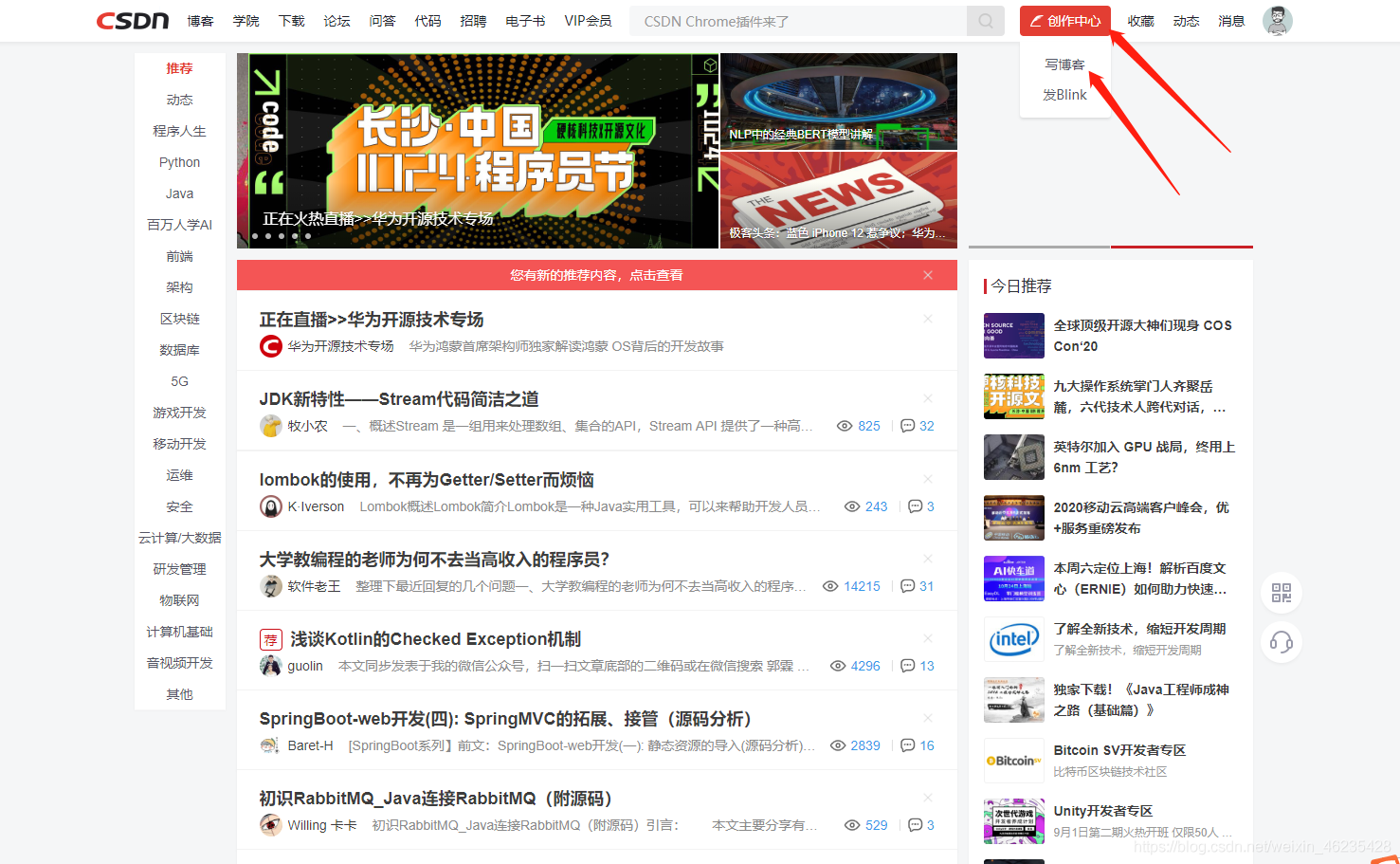Select Java category in sidebar

179,193
